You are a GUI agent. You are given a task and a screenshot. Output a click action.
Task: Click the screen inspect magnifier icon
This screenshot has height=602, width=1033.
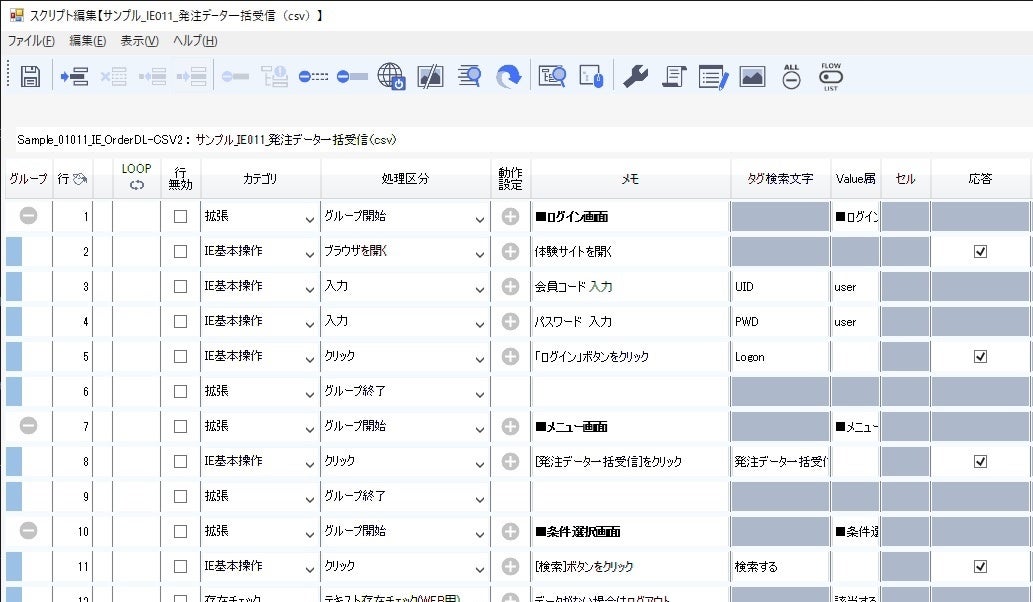(552, 76)
